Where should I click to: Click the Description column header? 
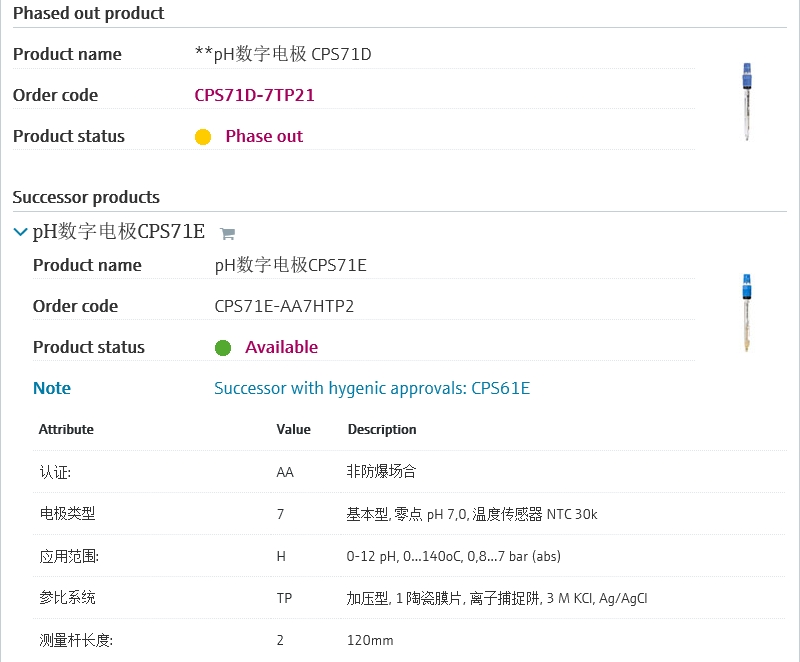click(x=382, y=429)
